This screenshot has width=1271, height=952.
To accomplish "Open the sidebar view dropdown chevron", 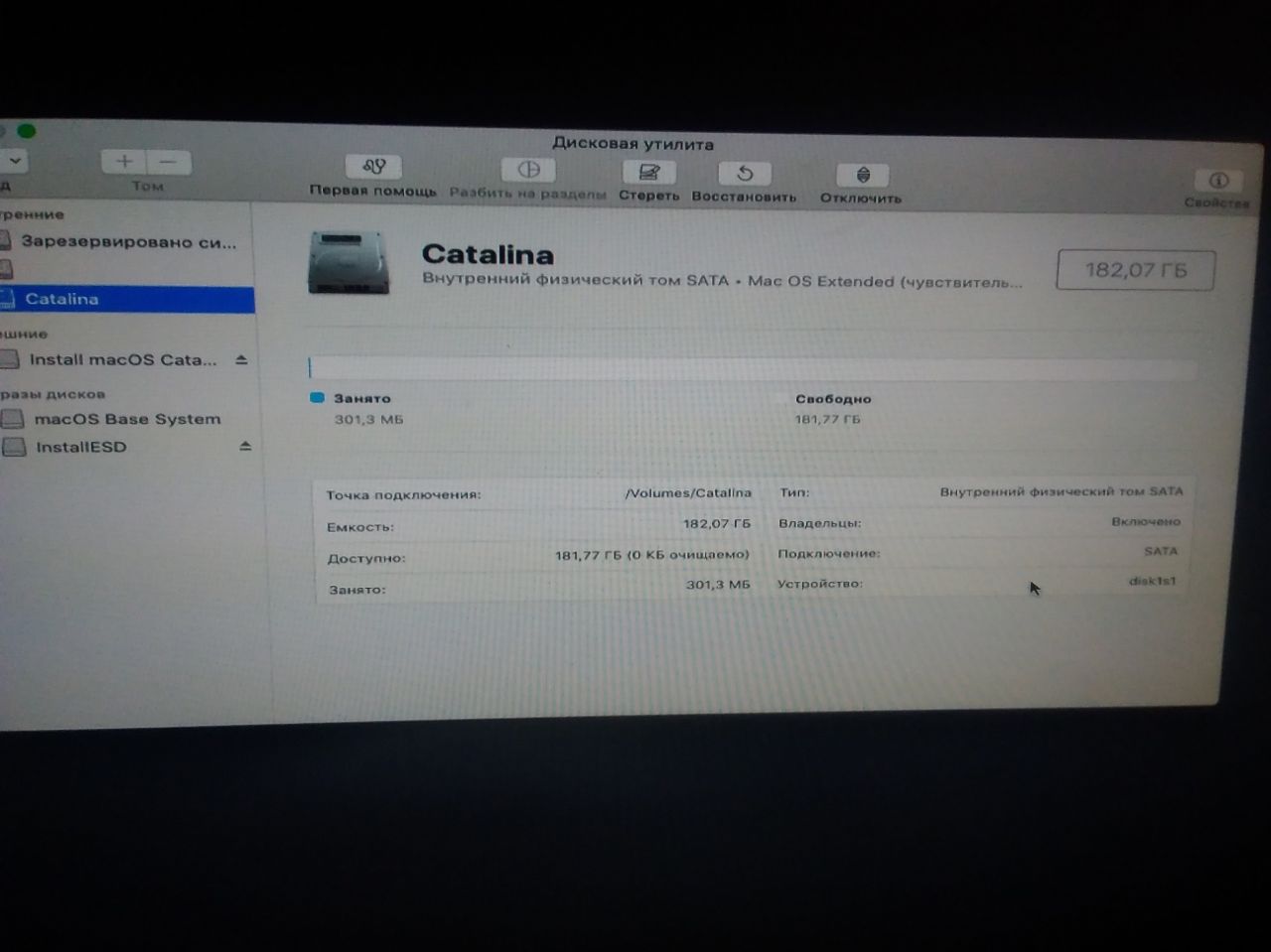I will [14, 160].
